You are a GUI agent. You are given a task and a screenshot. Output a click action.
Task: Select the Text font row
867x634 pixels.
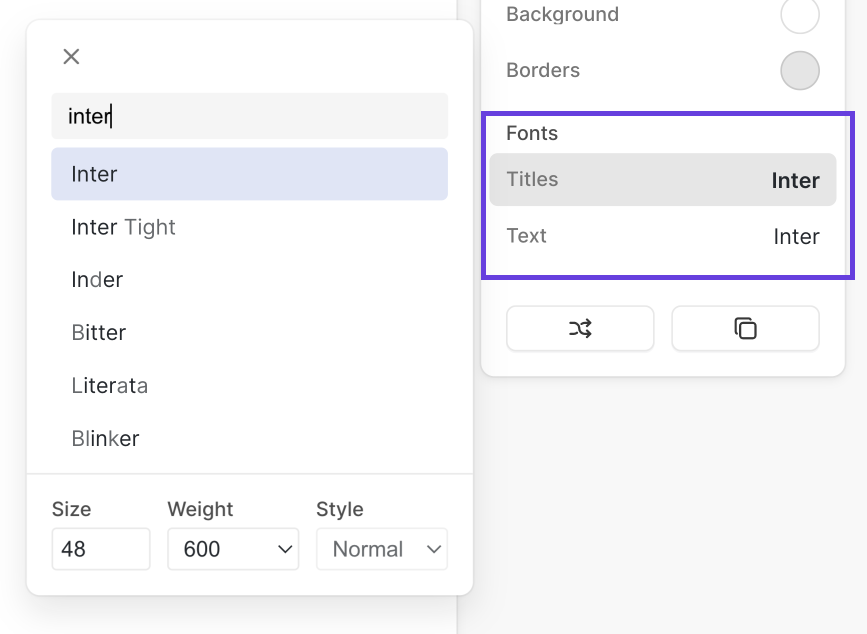[x=663, y=236]
